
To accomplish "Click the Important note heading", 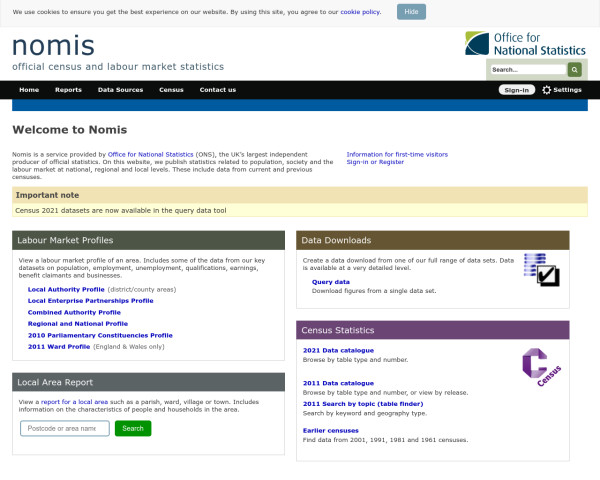I will point(47,195).
